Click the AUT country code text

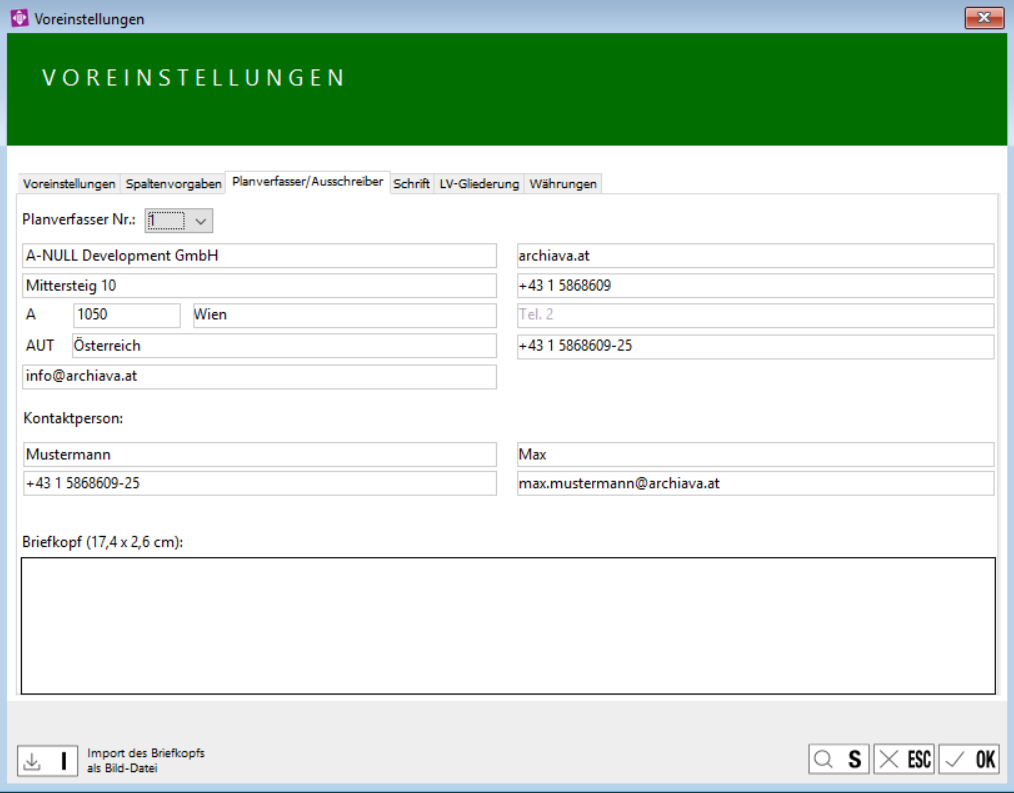[x=40, y=345]
